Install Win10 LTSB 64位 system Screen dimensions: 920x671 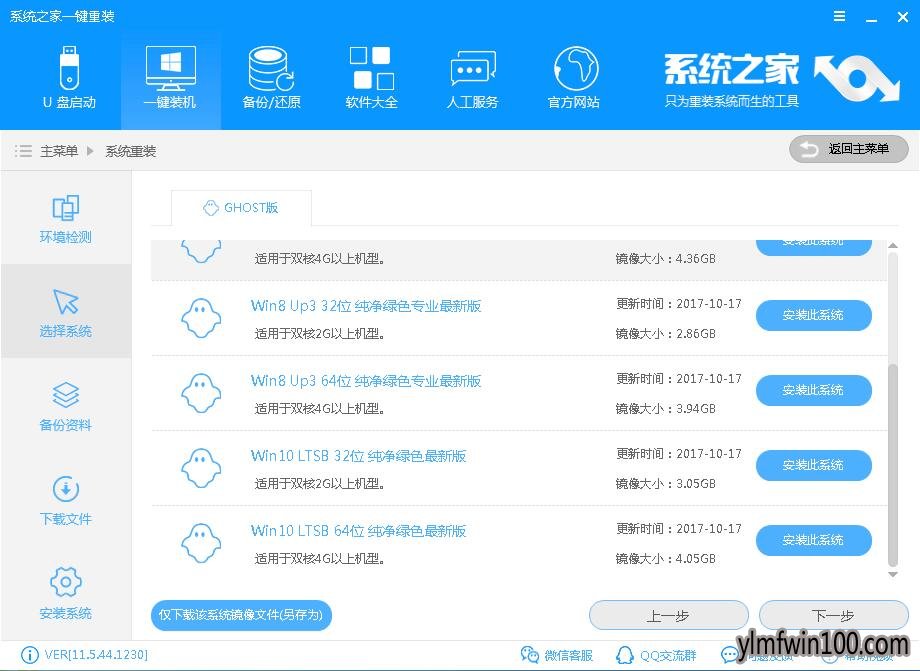(813, 540)
